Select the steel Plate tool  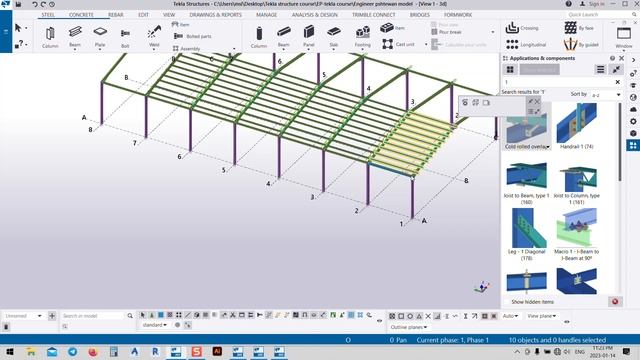click(100, 37)
